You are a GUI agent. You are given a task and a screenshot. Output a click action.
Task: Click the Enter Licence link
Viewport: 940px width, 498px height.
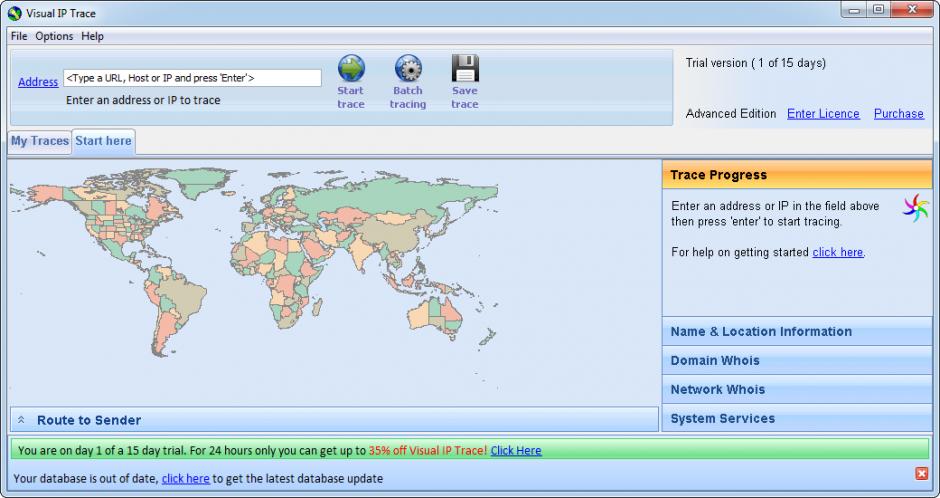pyautogui.click(x=823, y=114)
